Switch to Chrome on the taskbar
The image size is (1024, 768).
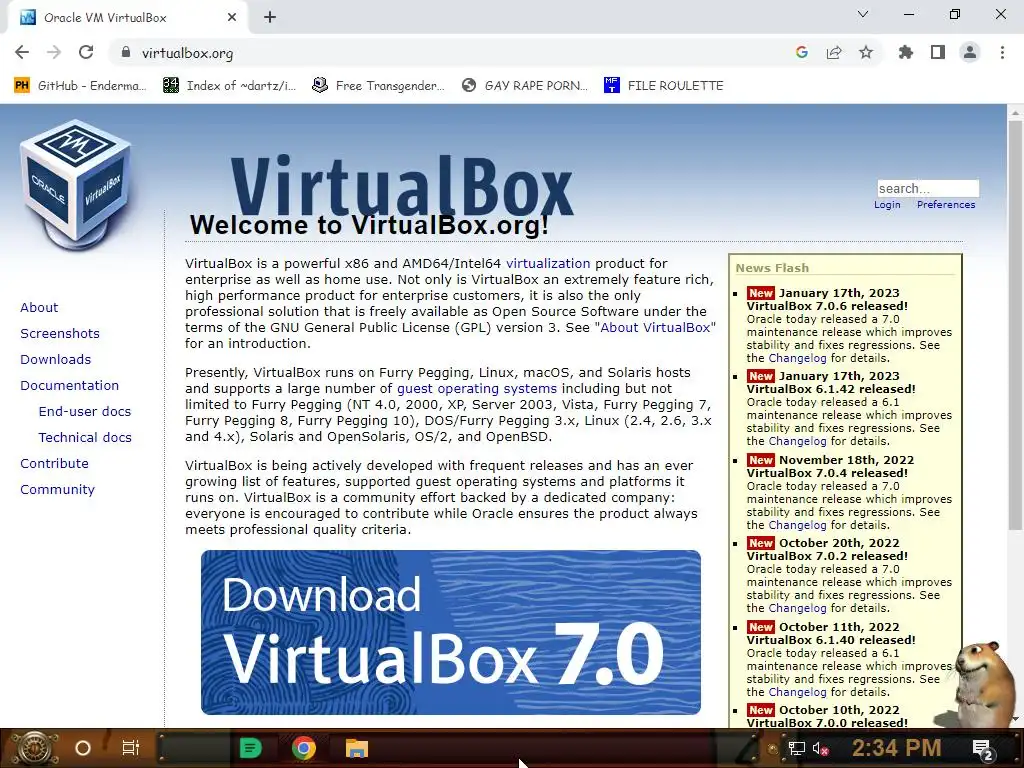pyautogui.click(x=304, y=748)
